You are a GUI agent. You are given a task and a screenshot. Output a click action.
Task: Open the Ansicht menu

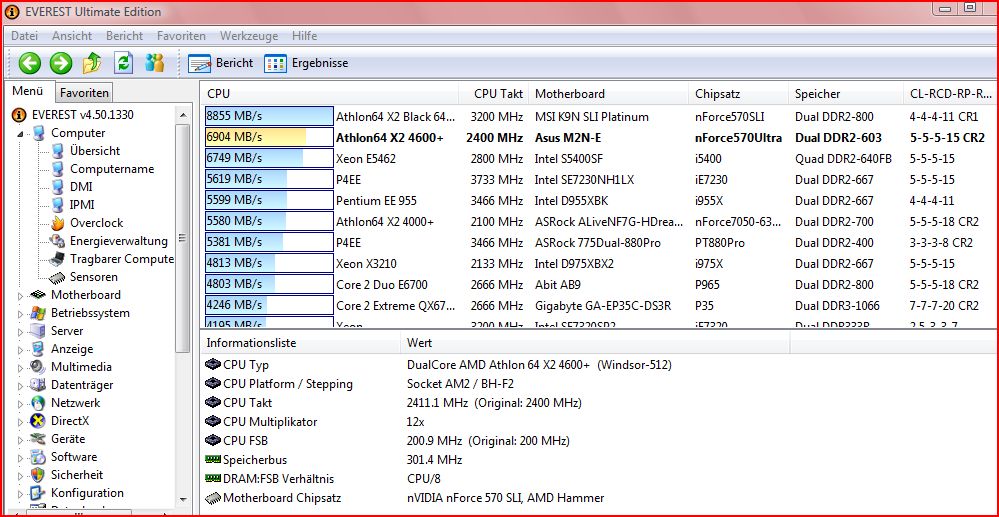[72, 36]
